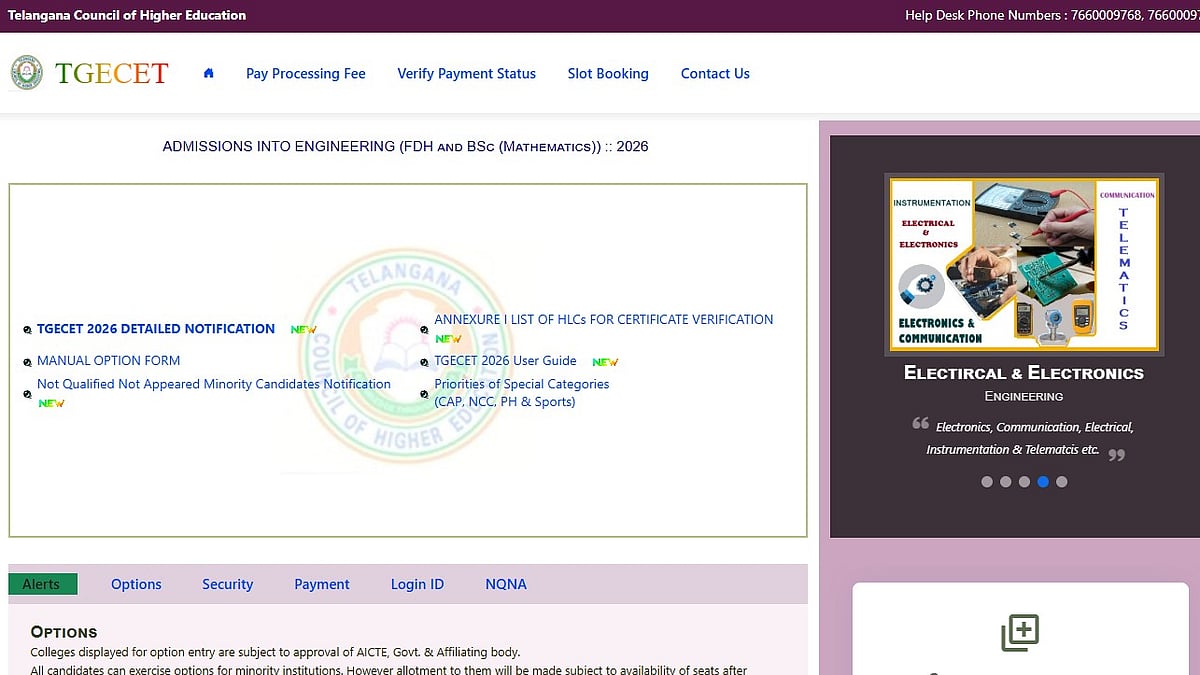Click the OPTIONS section heading
Screen dimensions: 1200x675
click(x=64, y=632)
